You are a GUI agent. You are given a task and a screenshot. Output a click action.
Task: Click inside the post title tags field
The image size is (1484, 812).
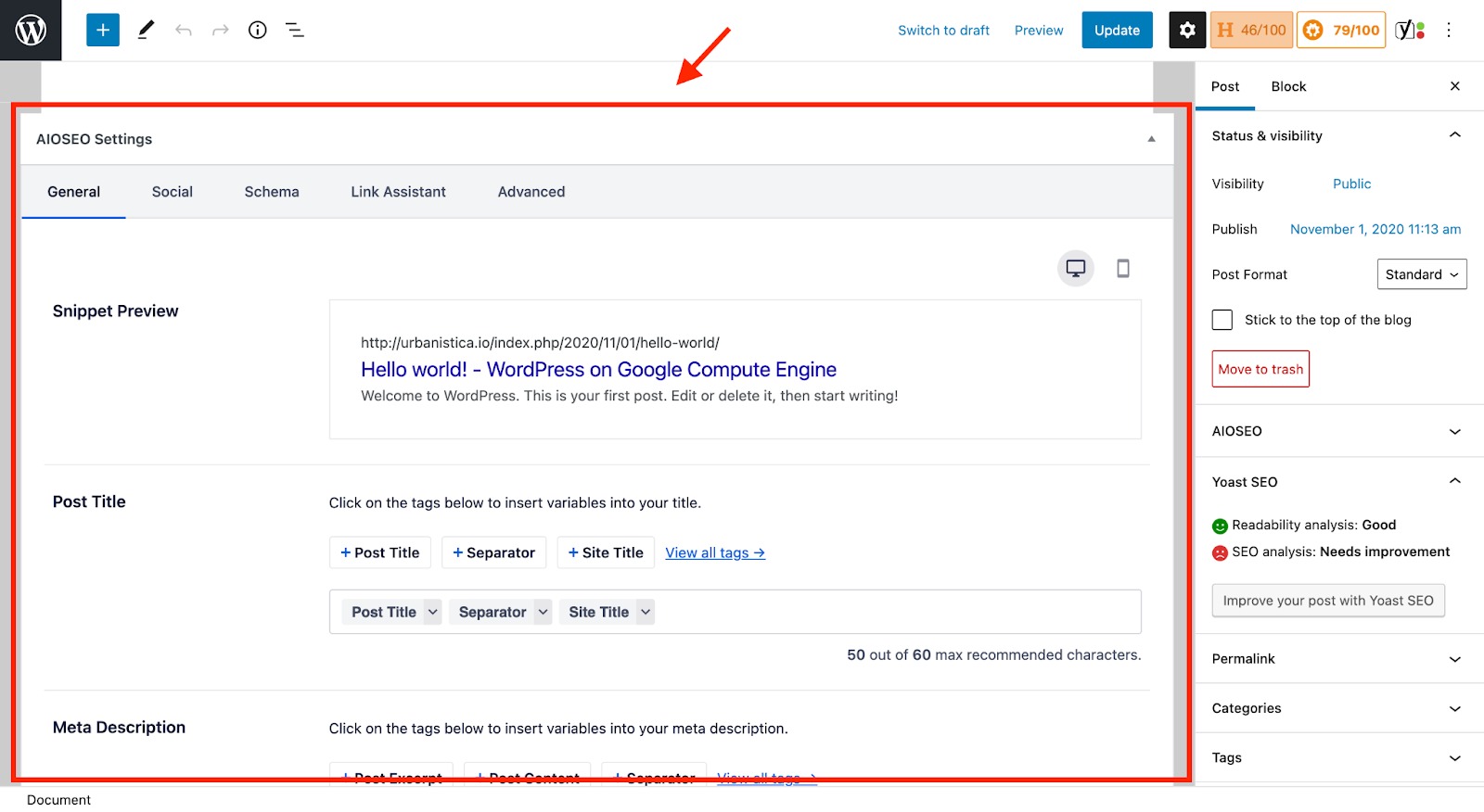(x=890, y=612)
